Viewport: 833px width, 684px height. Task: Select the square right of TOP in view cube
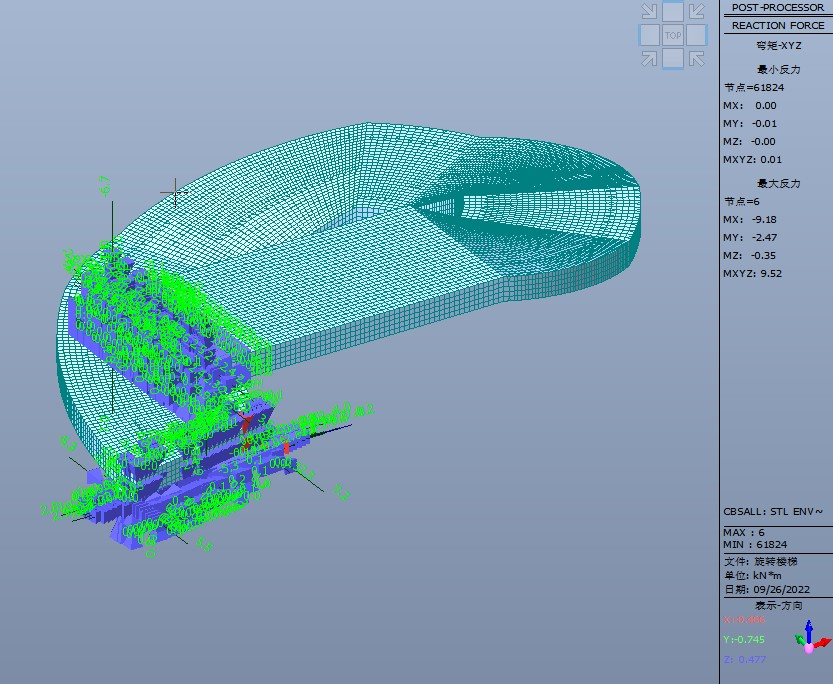point(696,36)
